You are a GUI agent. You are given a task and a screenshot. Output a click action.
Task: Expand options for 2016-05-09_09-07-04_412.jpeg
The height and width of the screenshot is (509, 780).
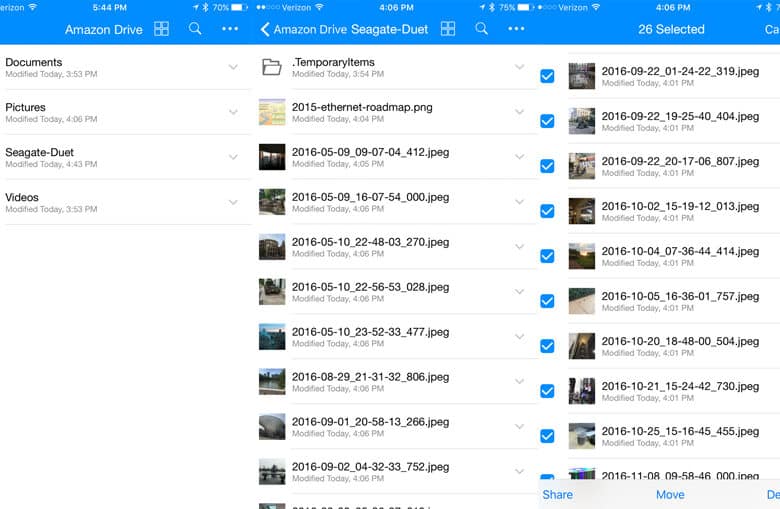(519, 157)
